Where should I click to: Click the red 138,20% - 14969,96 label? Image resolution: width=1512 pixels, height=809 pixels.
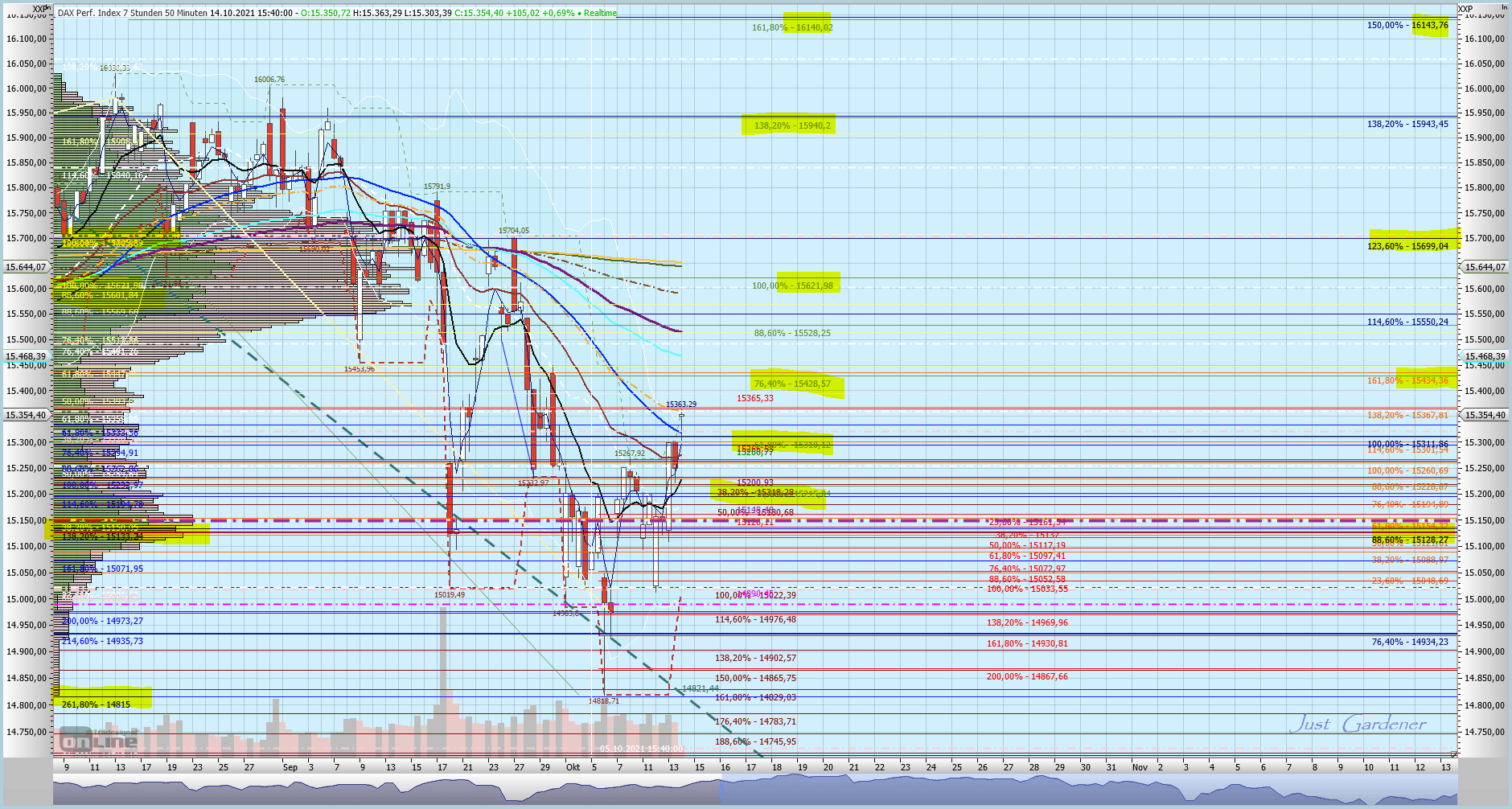pyautogui.click(x=1027, y=622)
